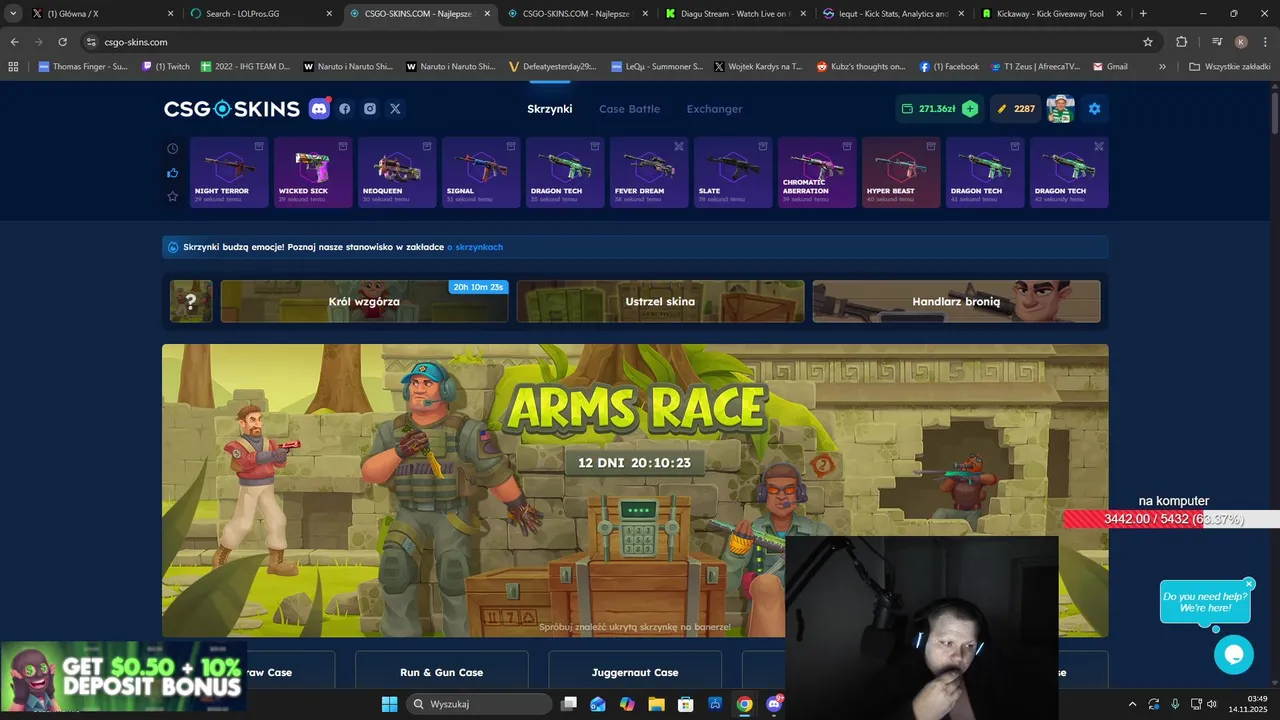This screenshot has height=720, width=1280.
Task: Click the 'Gmail' bookmark
Action: [1110, 67]
